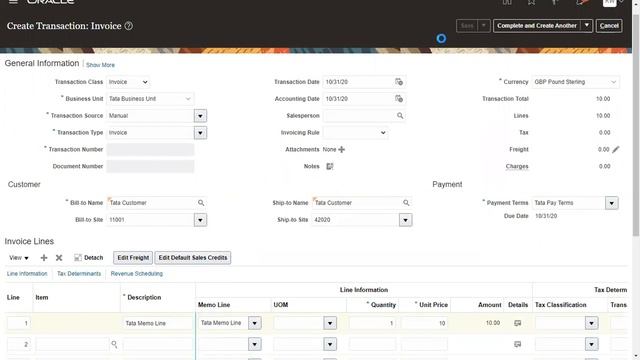Expand Complete and Create Another options arrow
The height and width of the screenshot is (360, 640).
(587, 26)
